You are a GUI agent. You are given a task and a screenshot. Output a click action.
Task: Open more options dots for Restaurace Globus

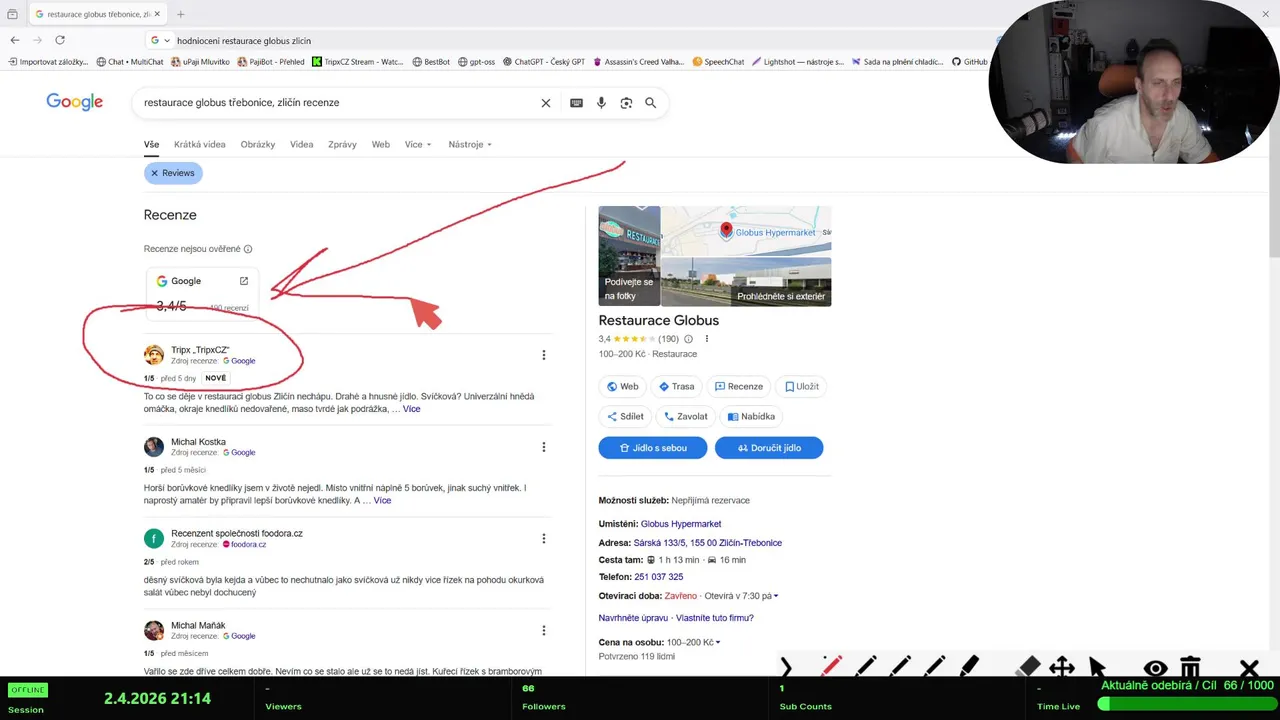coord(707,339)
